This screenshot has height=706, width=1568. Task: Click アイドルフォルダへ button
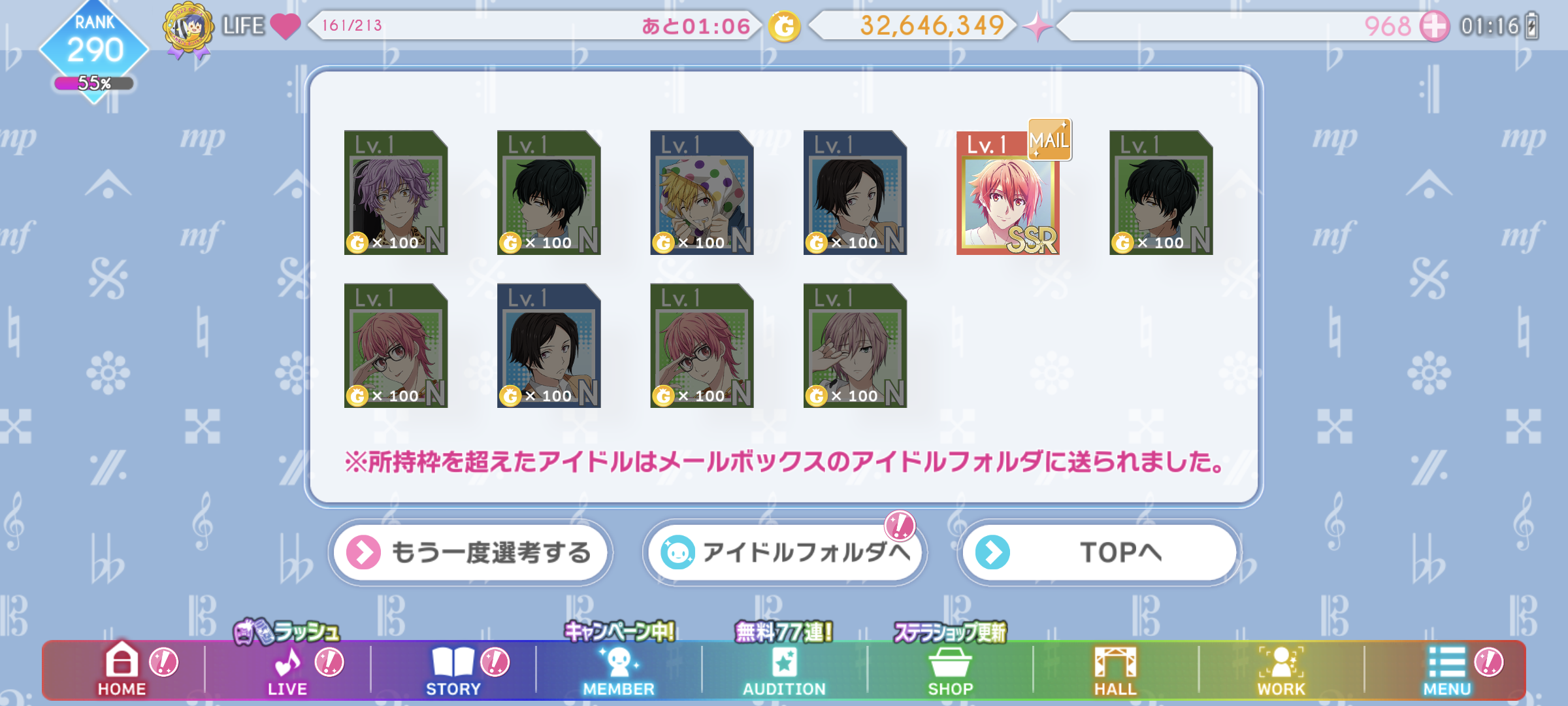point(785,552)
